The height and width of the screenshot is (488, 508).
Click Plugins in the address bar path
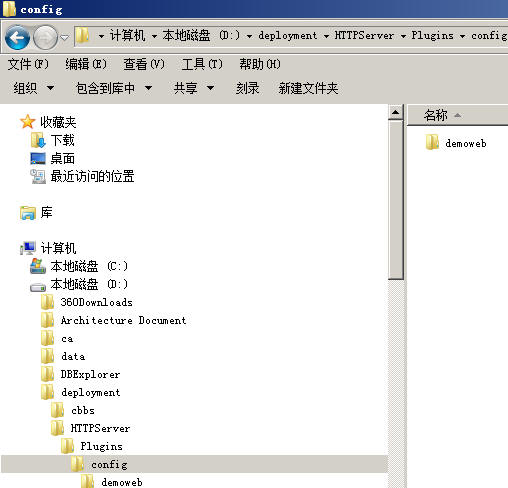432,35
